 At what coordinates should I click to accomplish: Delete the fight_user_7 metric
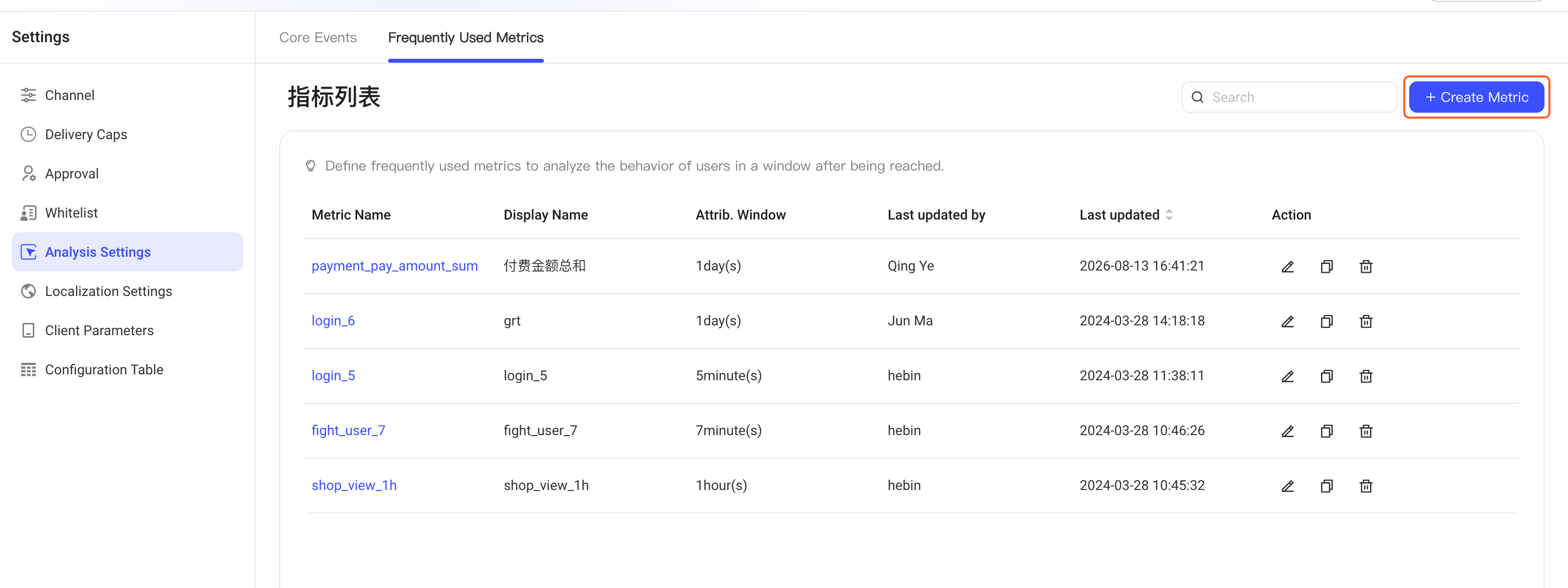pos(1366,431)
